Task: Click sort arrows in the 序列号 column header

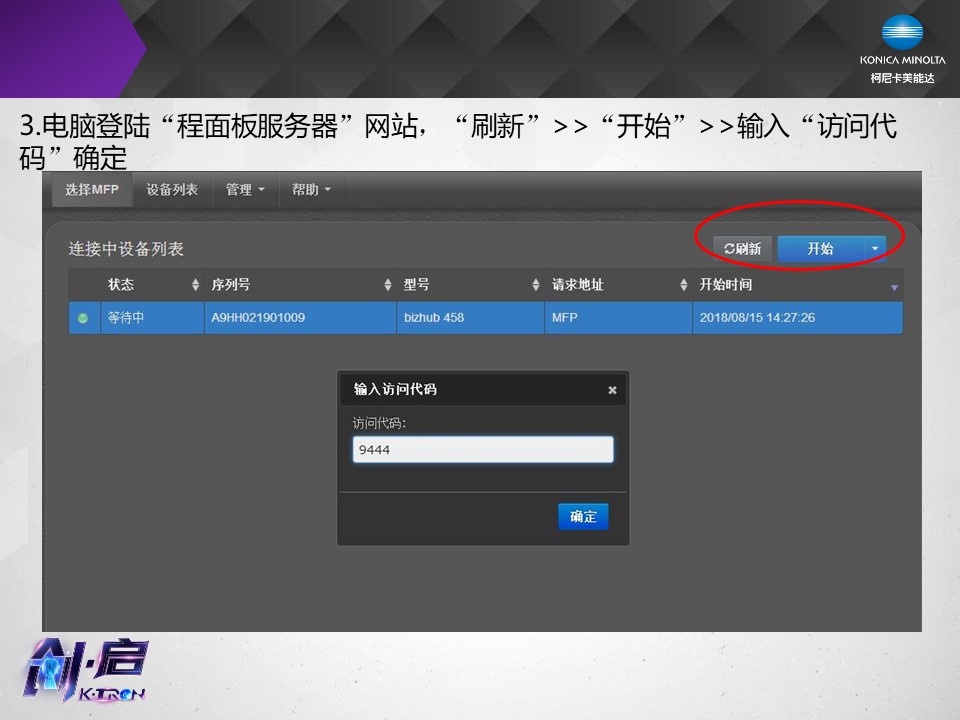Action: 388,286
